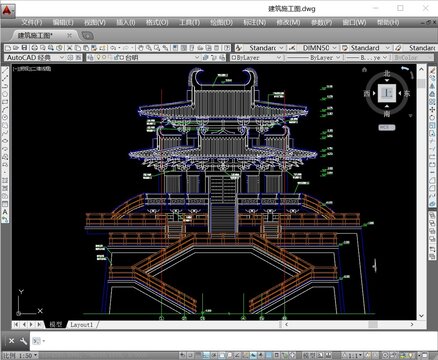Open the 帮助(H) menu
Screen dimensions: 438x360
coord(388,23)
